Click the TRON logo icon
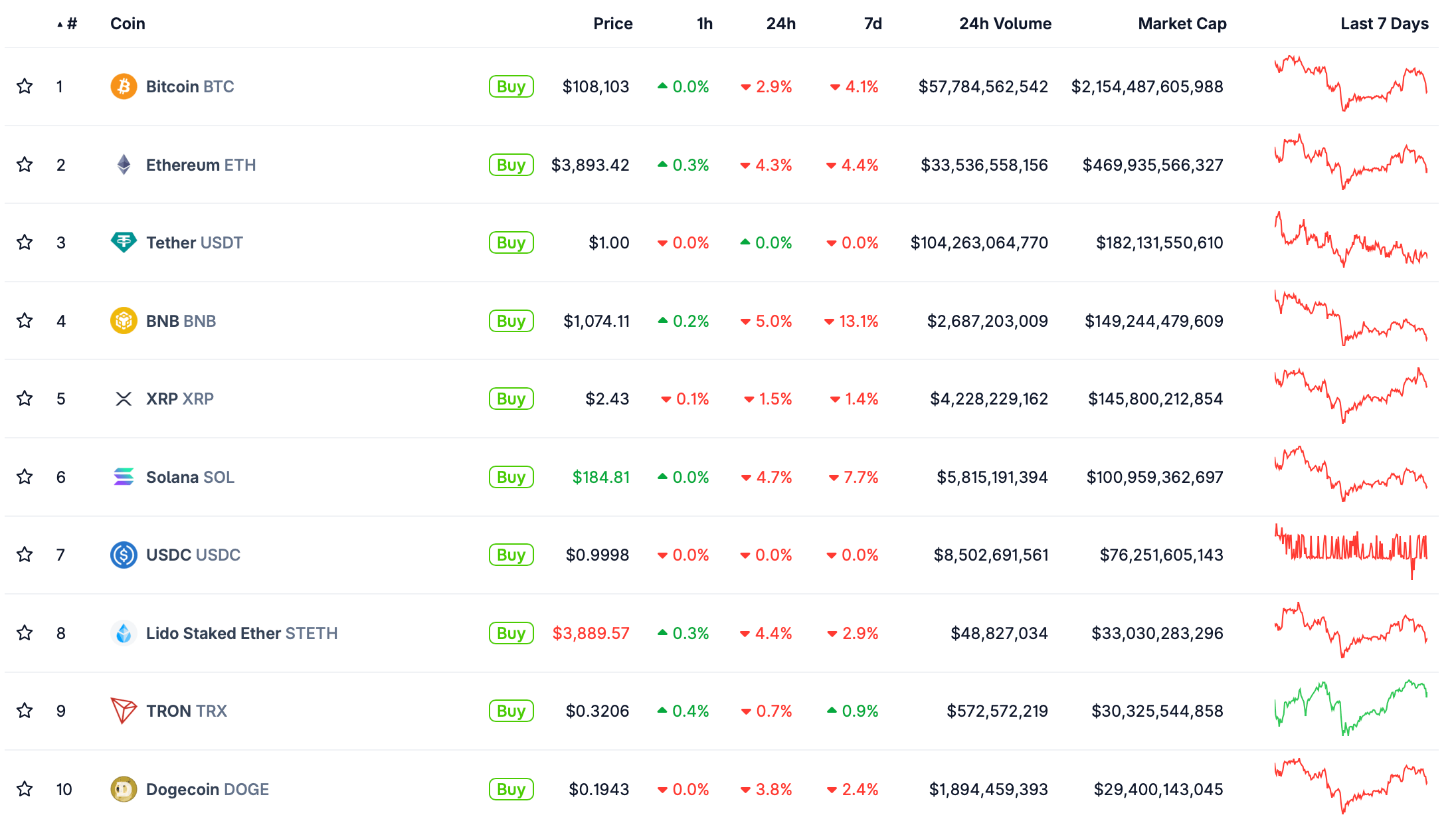 tap(124, 711)
